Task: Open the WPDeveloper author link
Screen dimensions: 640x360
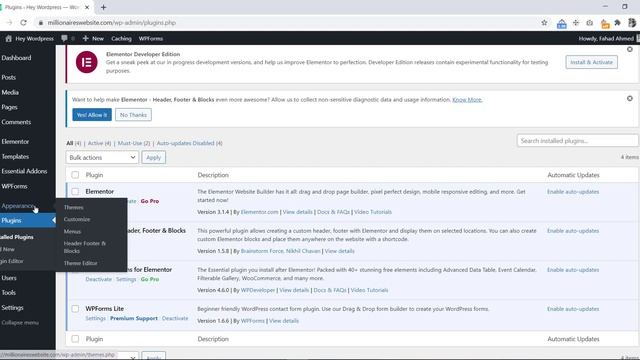Action: coord(258,290)
